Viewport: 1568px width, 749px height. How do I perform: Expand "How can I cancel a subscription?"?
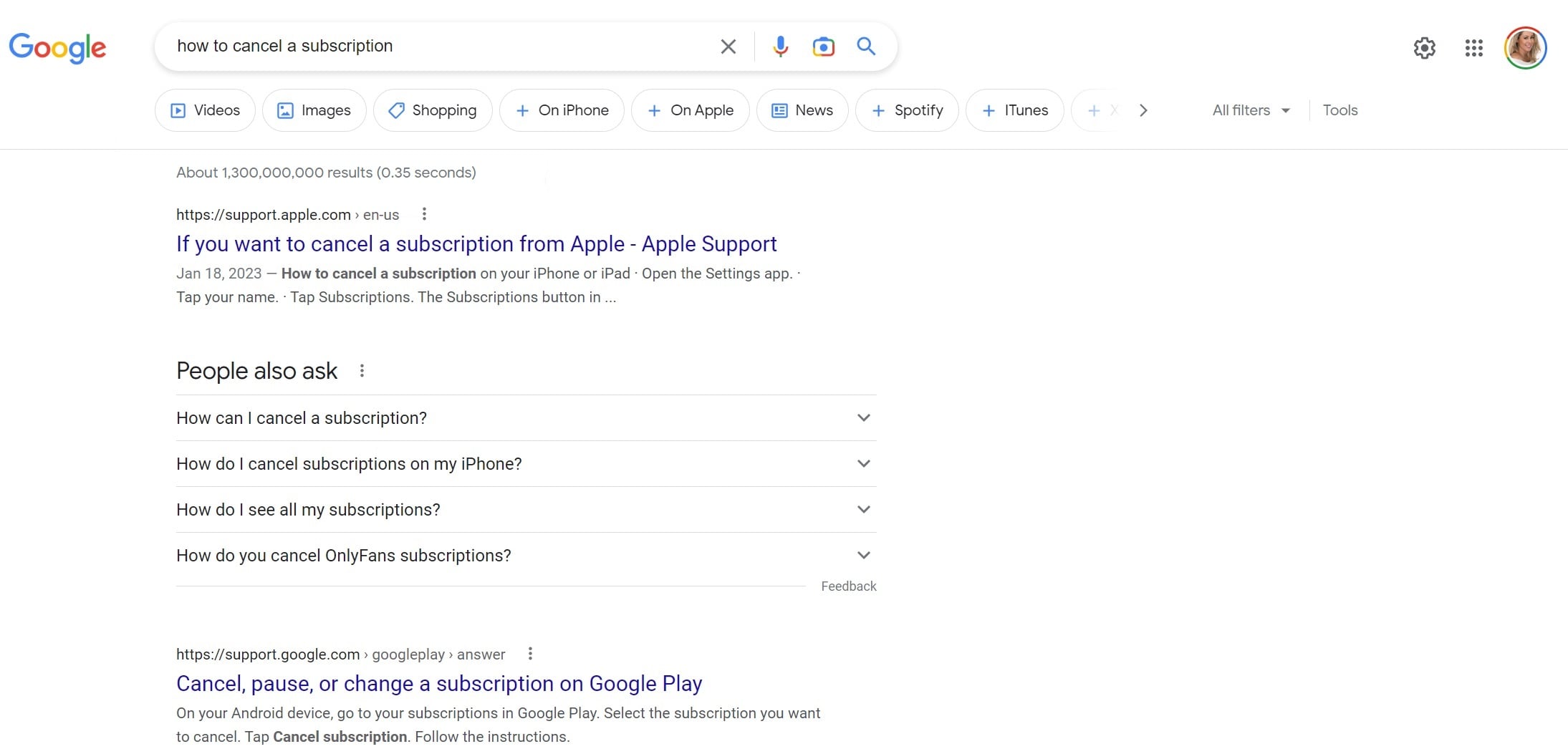click(x=526, y=418)
